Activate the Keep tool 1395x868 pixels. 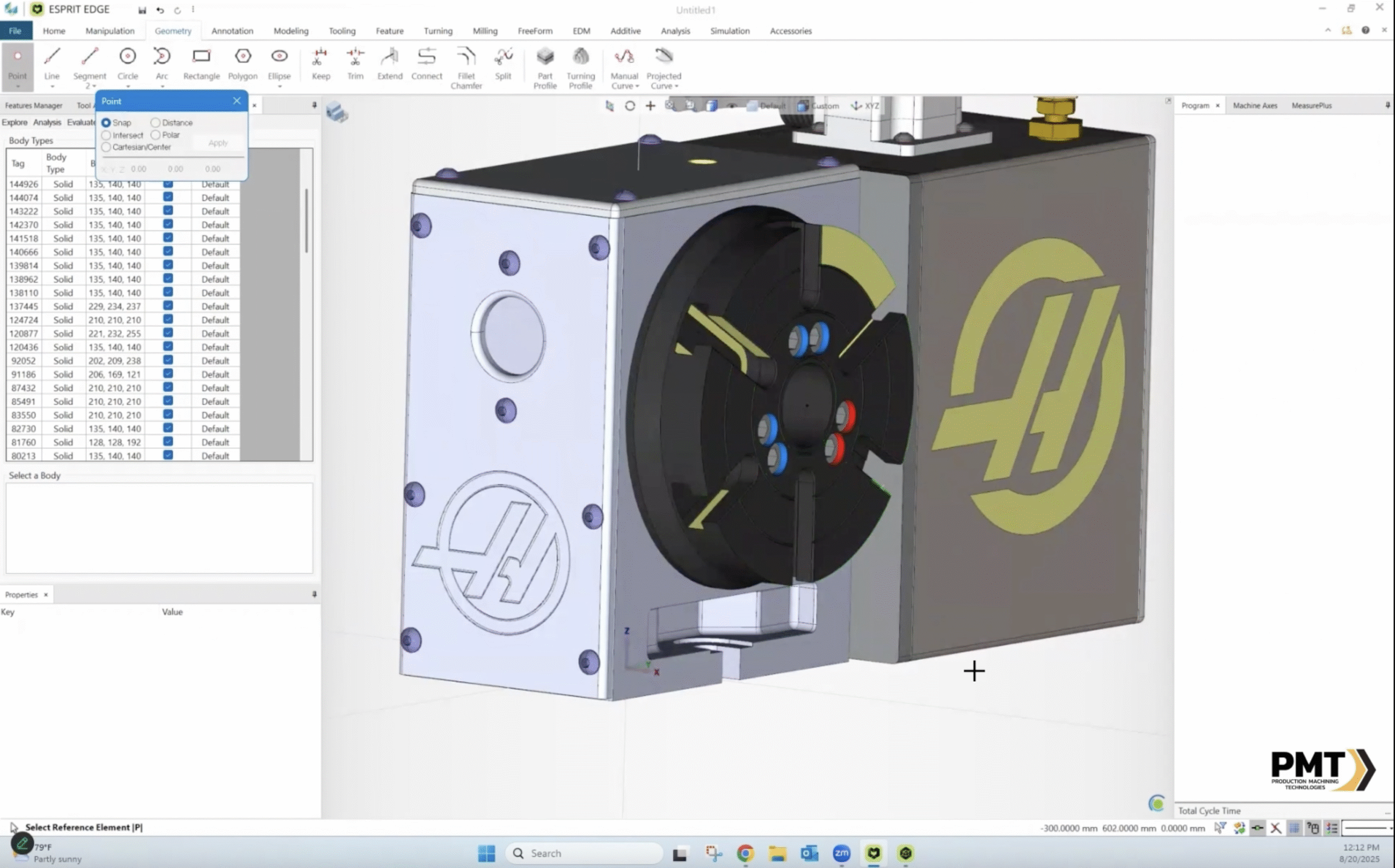coord(320,64)
